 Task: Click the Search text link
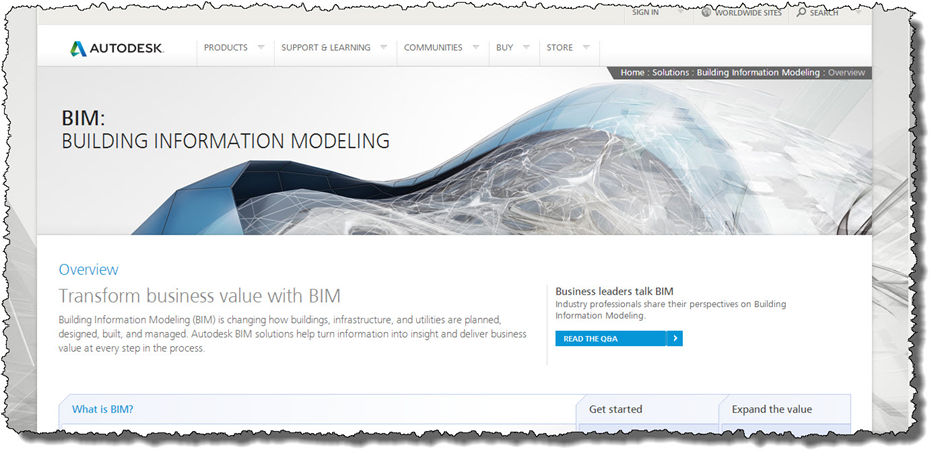[824, 13]
